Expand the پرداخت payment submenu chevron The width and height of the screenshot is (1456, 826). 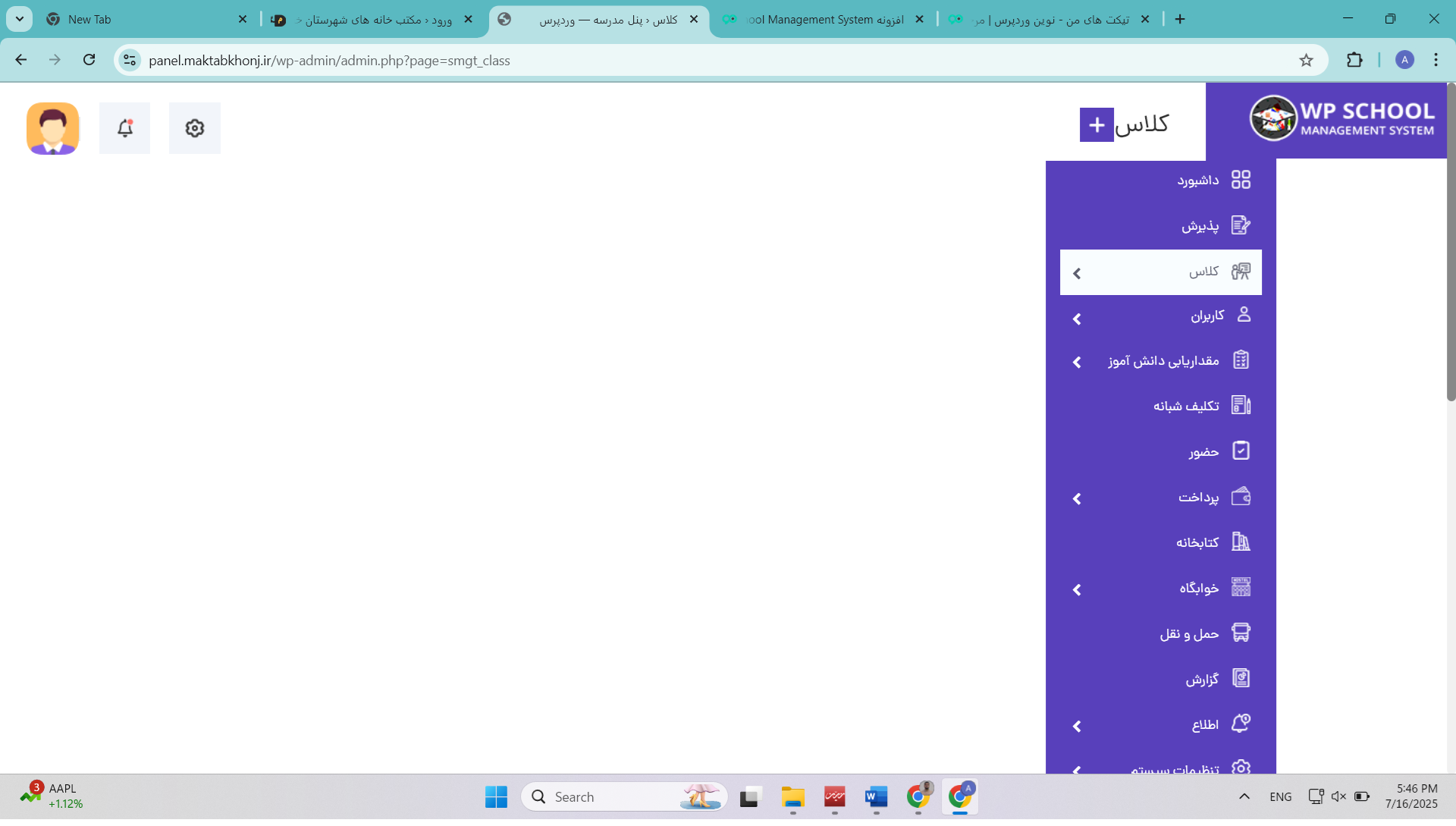[x=1077, y=499]
